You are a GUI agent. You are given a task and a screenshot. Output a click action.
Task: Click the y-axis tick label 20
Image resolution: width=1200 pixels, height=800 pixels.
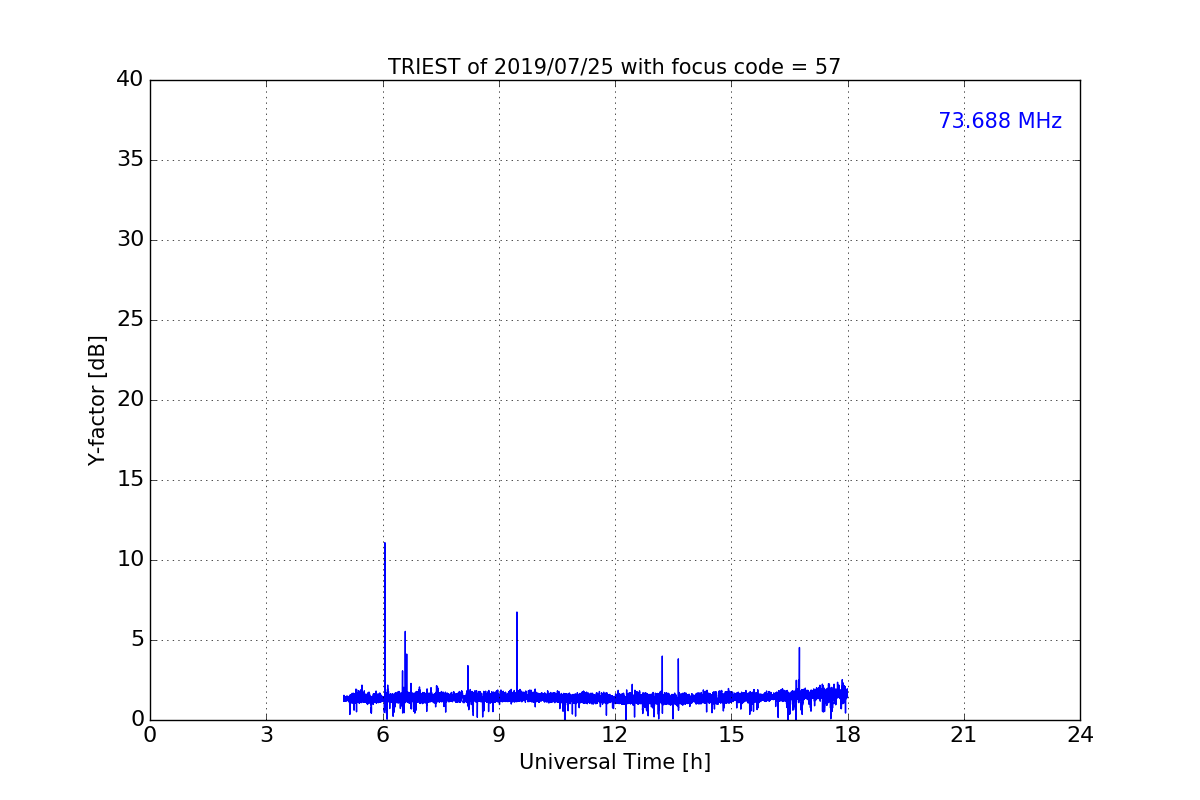click(130, 400)
